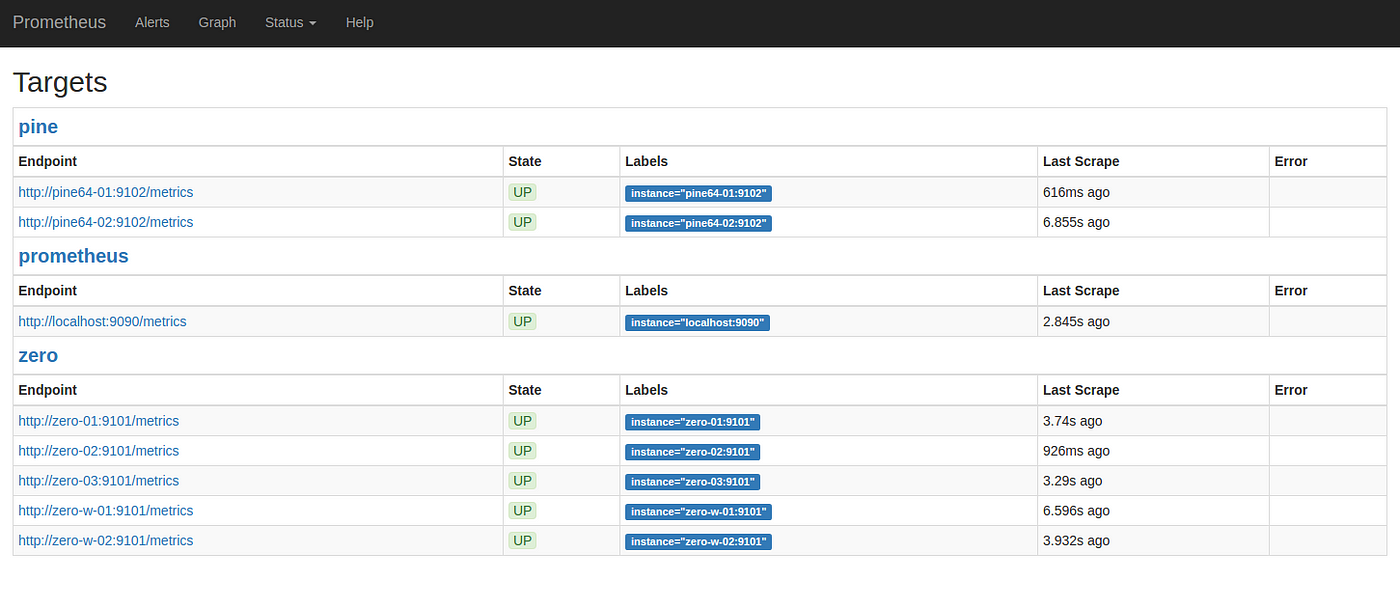Click the instance="zero-w-02:9101" label badge
1400x612 pixels.
pyautogui.click(x=698, y=542)
